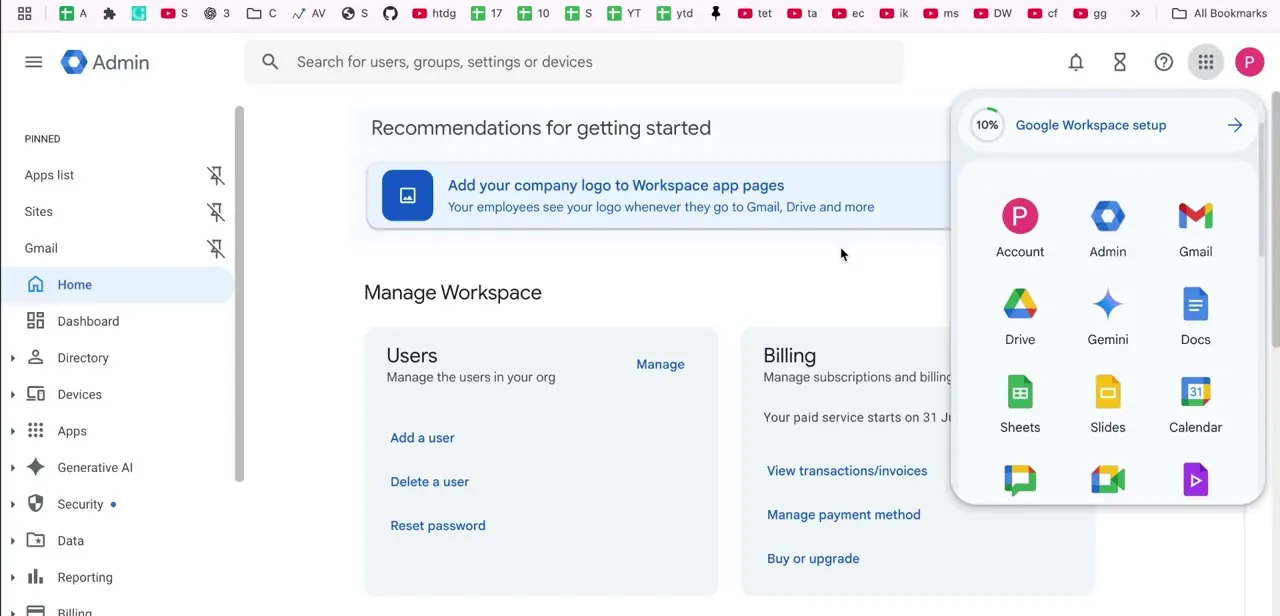The height and width of the screenshot is (616, 1280).
Task: Expand the Security section
Action: pos(13,504)
